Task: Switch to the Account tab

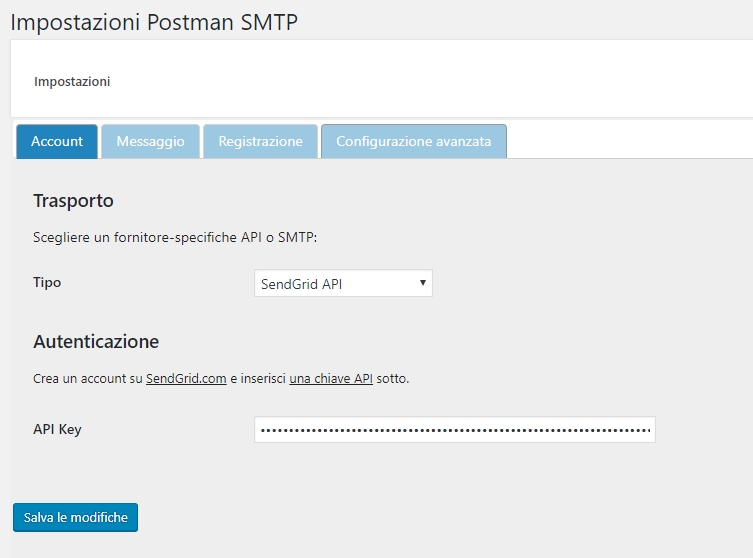Action: coord(57,141)
